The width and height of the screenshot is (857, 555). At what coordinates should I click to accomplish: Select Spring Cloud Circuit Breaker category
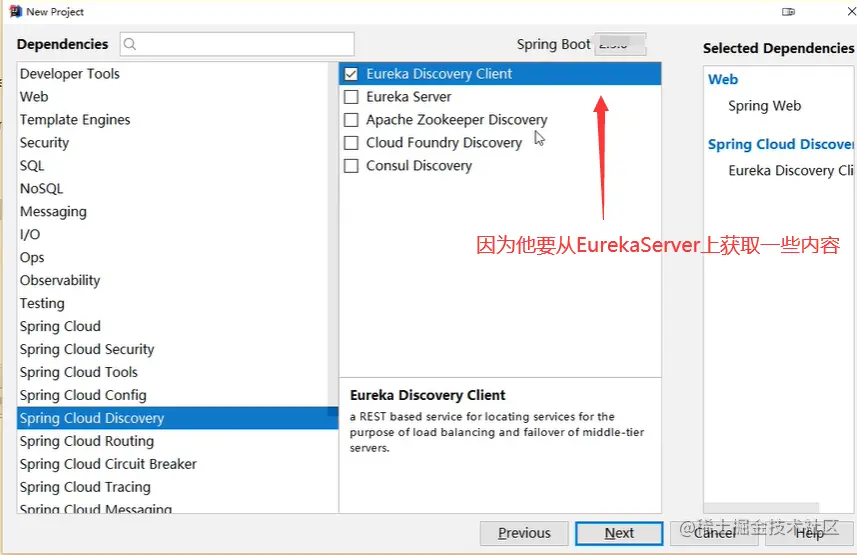click(172, 464)
